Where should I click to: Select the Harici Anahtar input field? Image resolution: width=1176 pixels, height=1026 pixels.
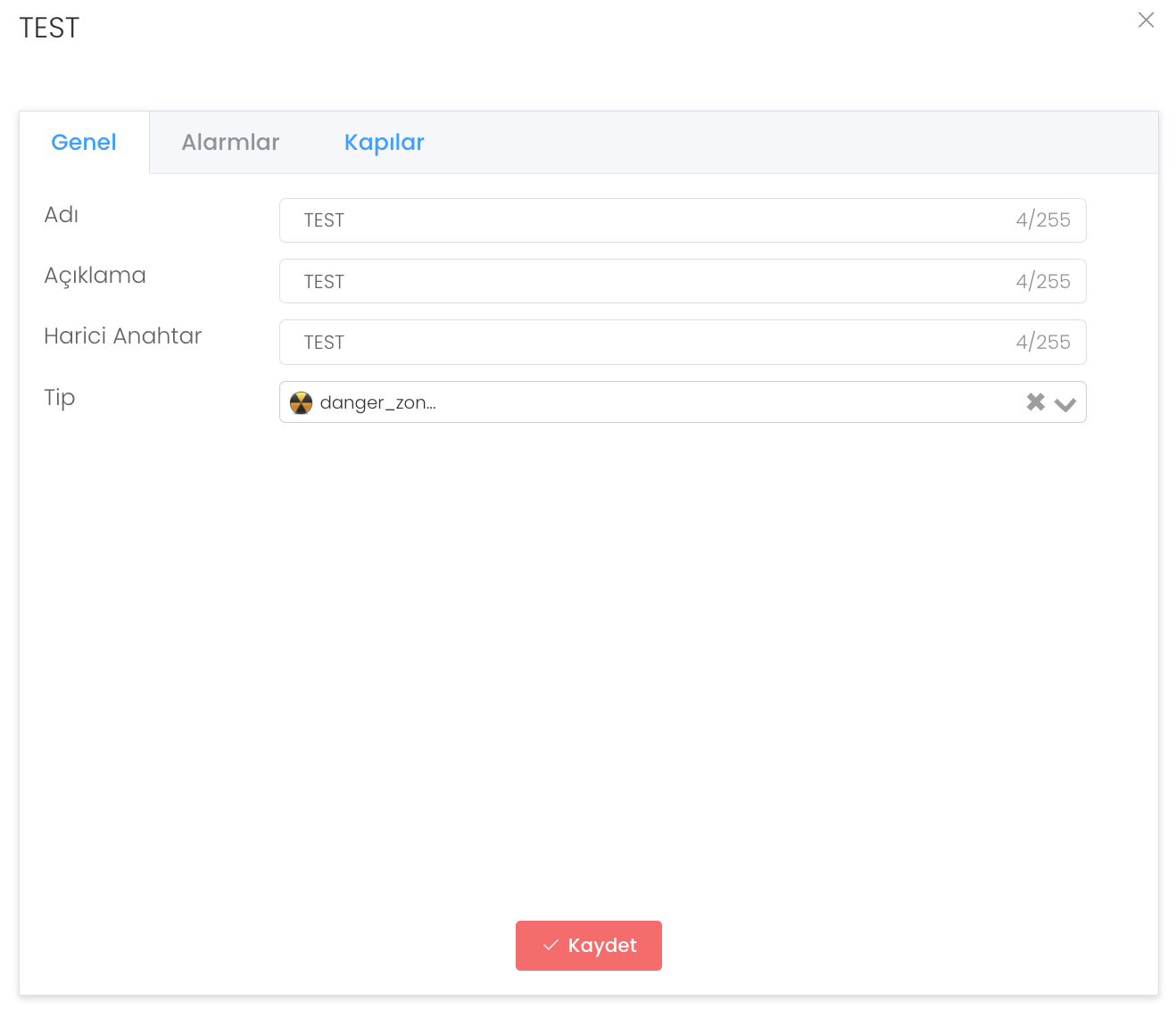click(651, 343)
